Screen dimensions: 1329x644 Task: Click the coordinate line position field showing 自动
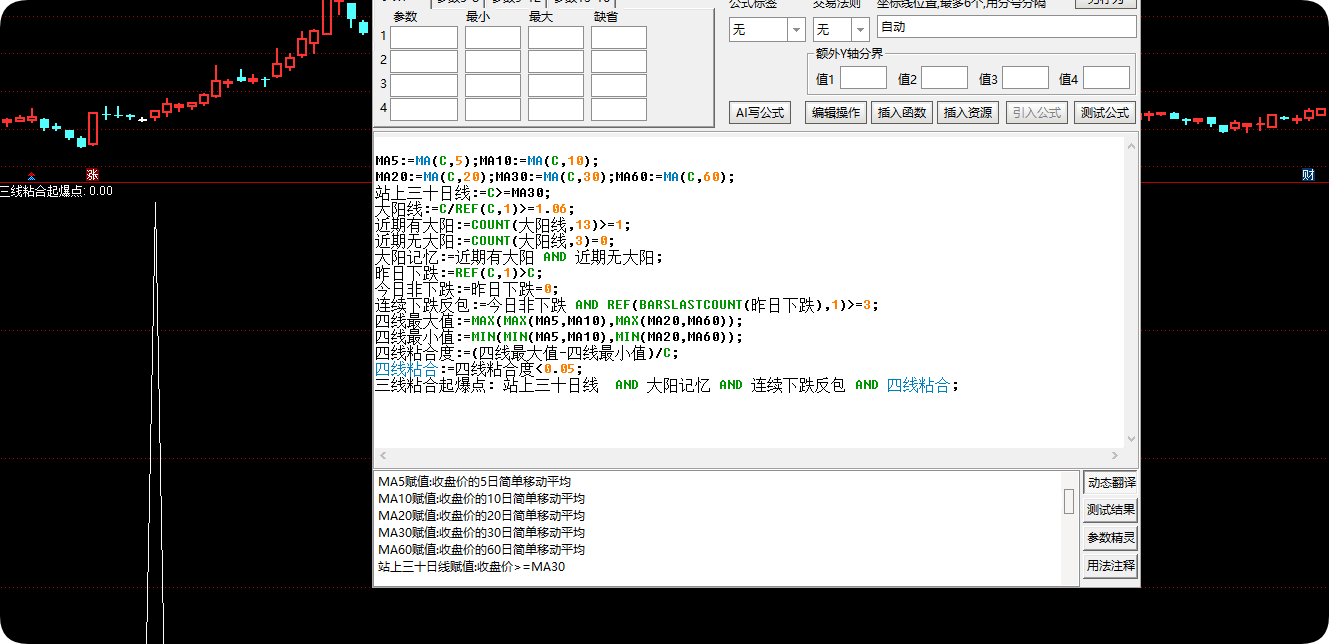1006,27
